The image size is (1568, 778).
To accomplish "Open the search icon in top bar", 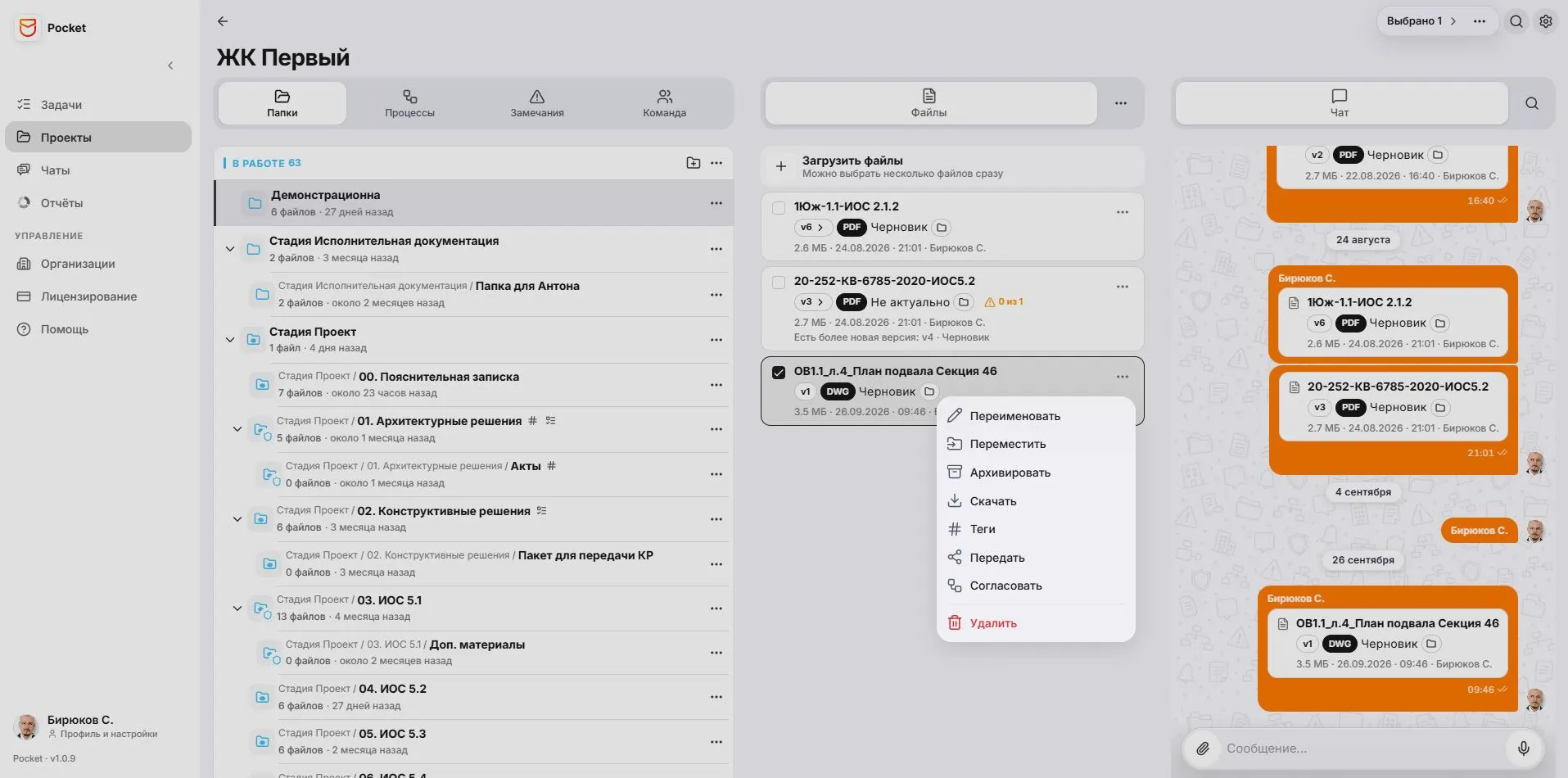I will [1516, 21].
